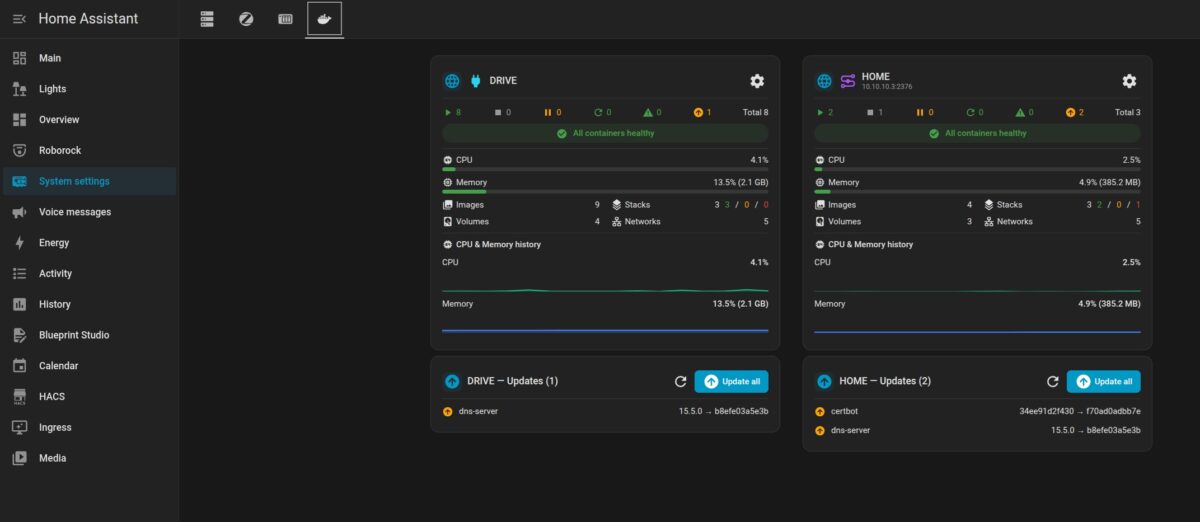Viewport: 1200px width, 522px height.
Task: Select dns-server in DRIVE updates
Action: click(605, 411)
